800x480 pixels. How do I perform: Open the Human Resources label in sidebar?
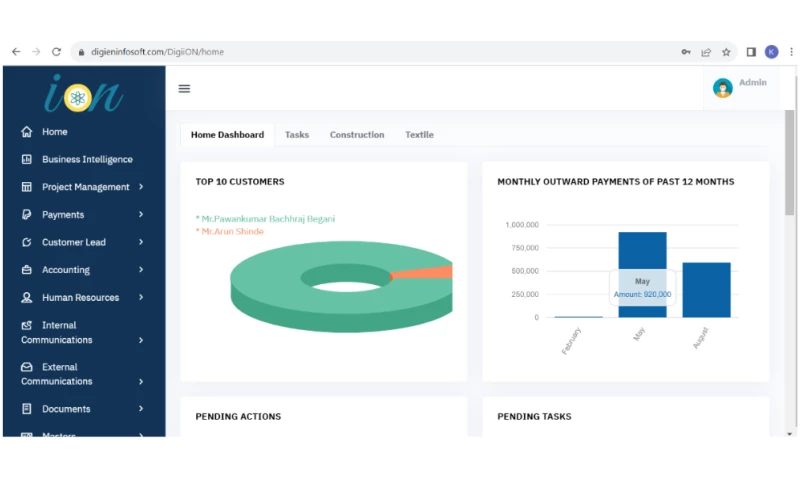[x=81, y=297]
